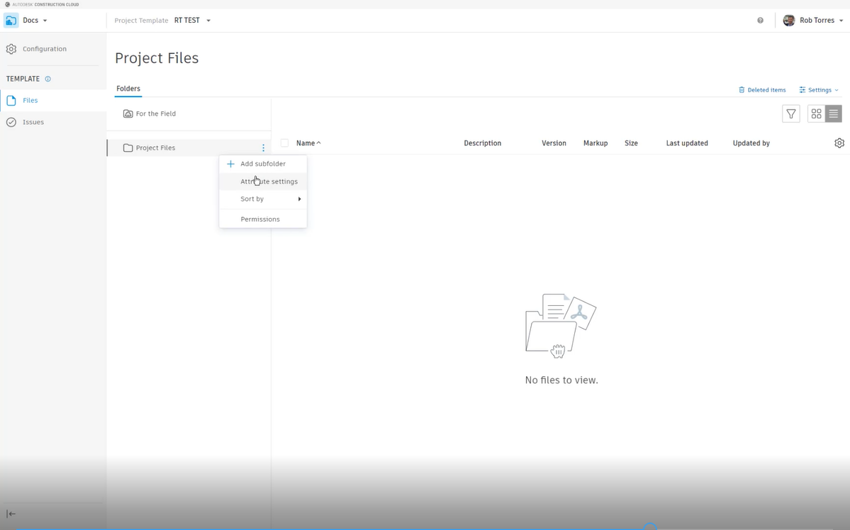Choose Permissions from context menu
Image resolution: width=850 pixels, height=530 pixels.
click(263, 219)
